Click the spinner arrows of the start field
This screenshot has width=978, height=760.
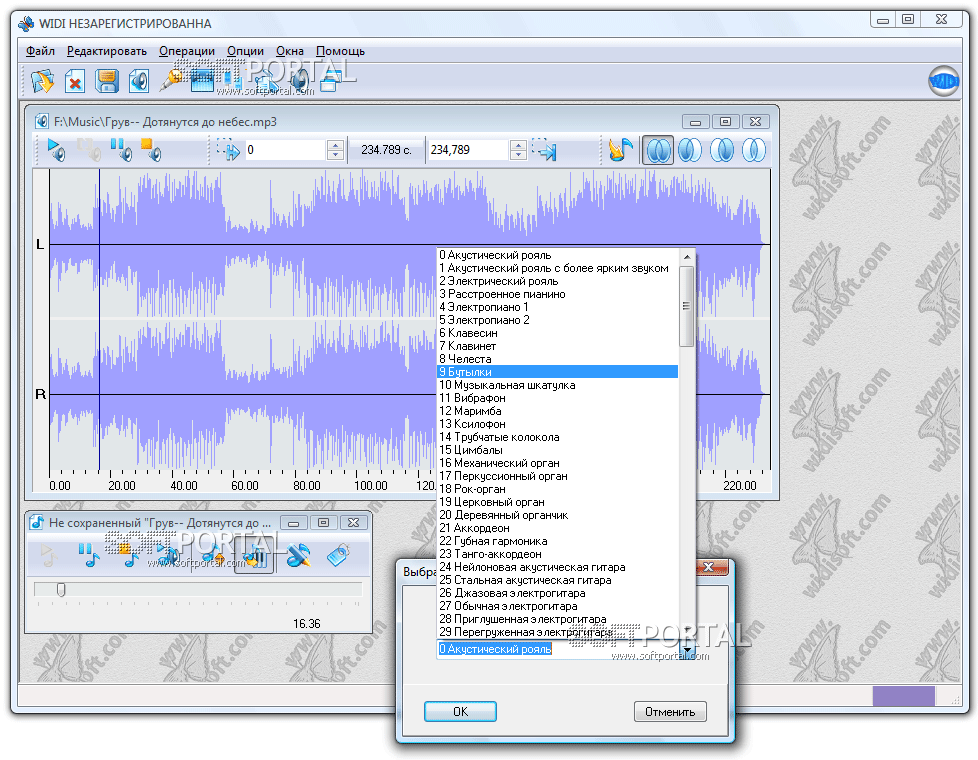click(336, 150)
